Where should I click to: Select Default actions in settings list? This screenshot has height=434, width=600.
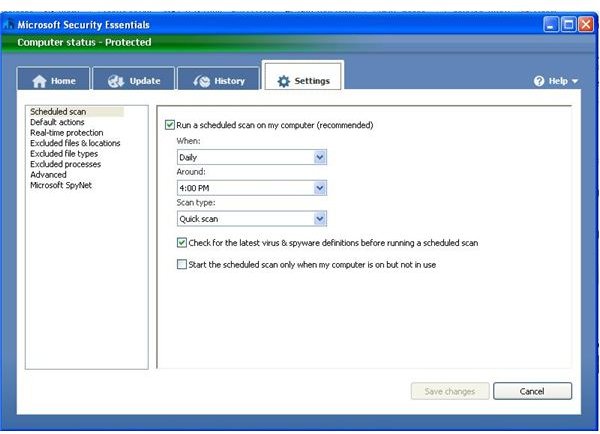(x=57, y=122)
